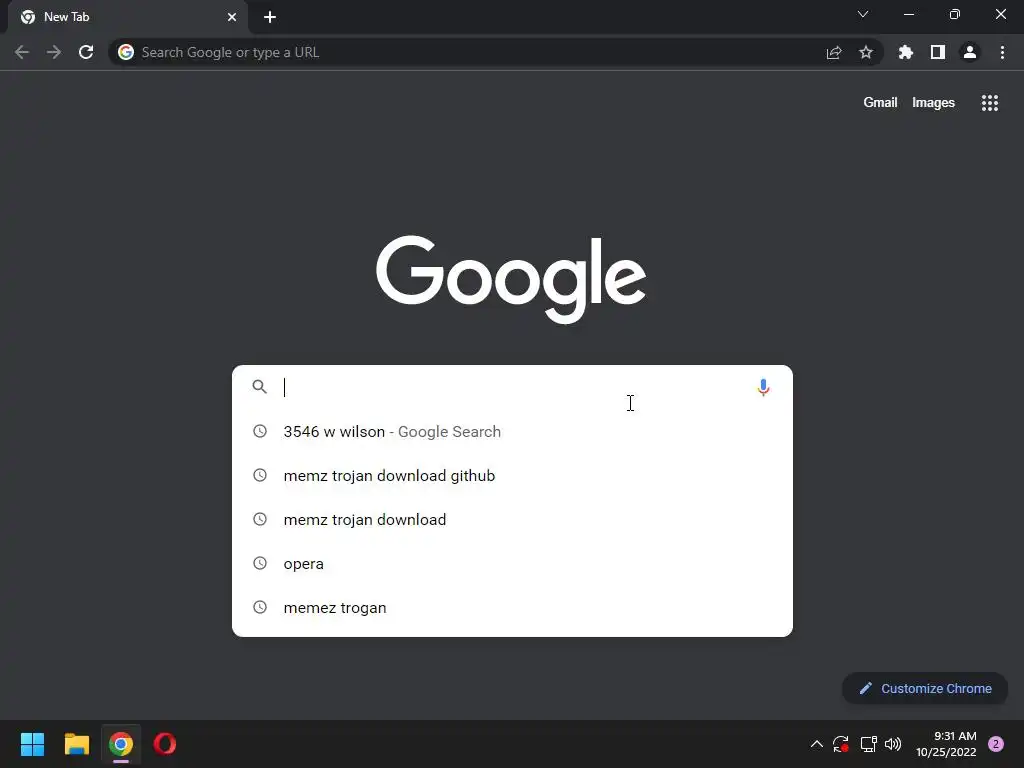Toggle the side panel icon
1024x768 pixels.
tap(938, 52)
